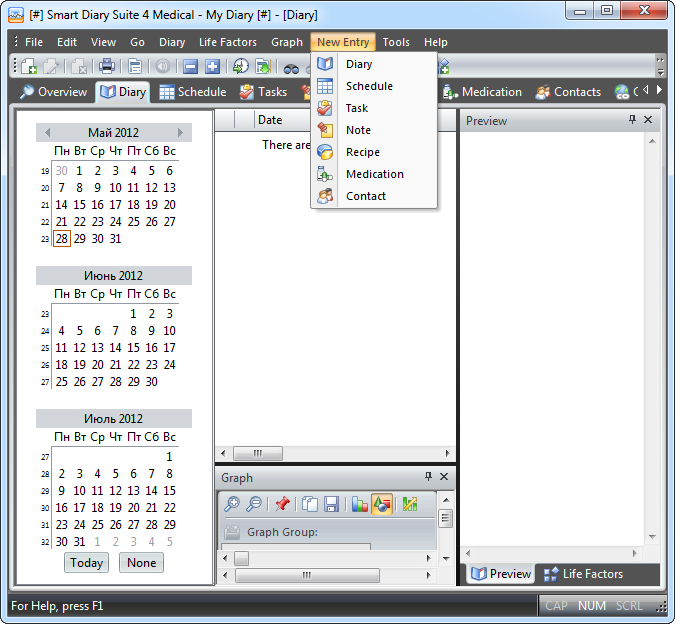Switch to the Medication tab
675x624 pixels.
pyautogui.click(x=482, y=92)
